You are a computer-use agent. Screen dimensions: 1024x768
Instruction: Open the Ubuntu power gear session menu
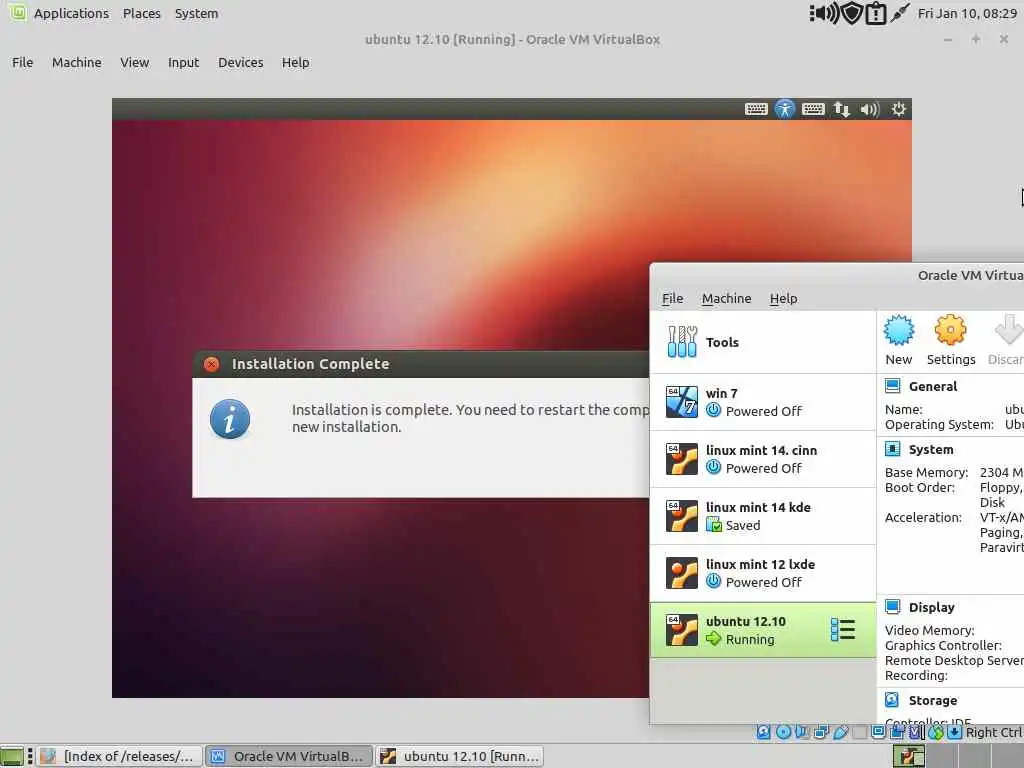tap(899, 109)
